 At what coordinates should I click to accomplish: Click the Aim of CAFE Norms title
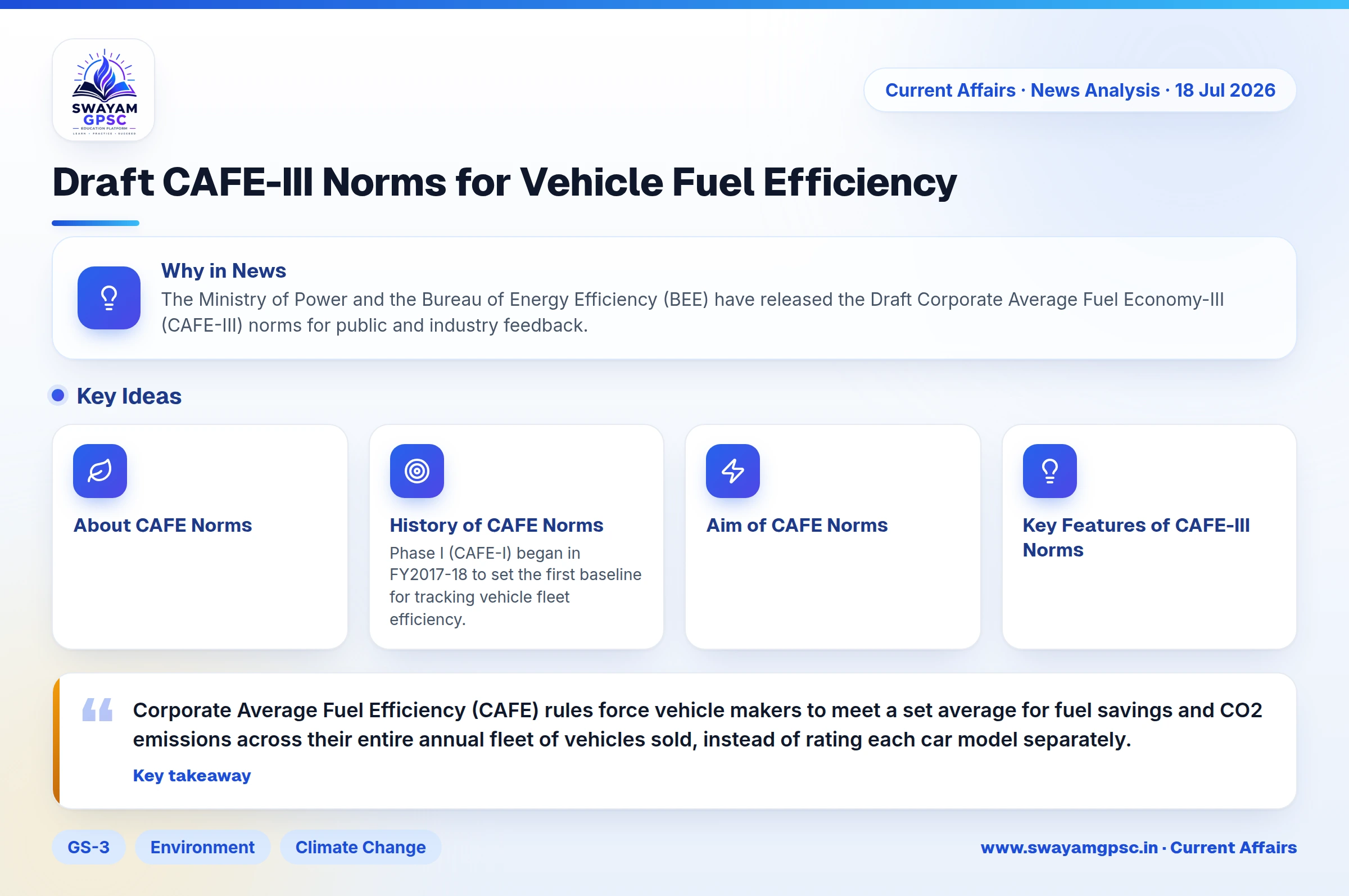tap(797, 525)
